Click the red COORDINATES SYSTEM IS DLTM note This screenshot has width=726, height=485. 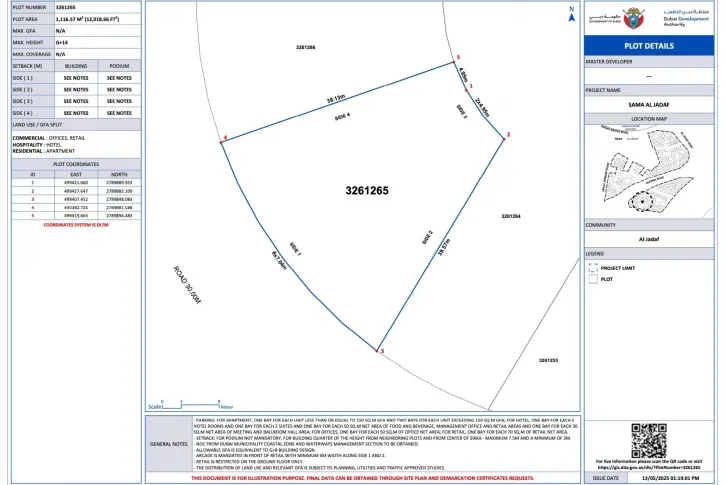[76, 225]
